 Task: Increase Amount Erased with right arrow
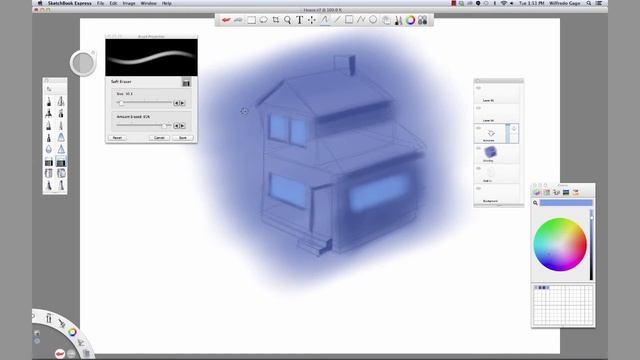(x=182, y=126)
